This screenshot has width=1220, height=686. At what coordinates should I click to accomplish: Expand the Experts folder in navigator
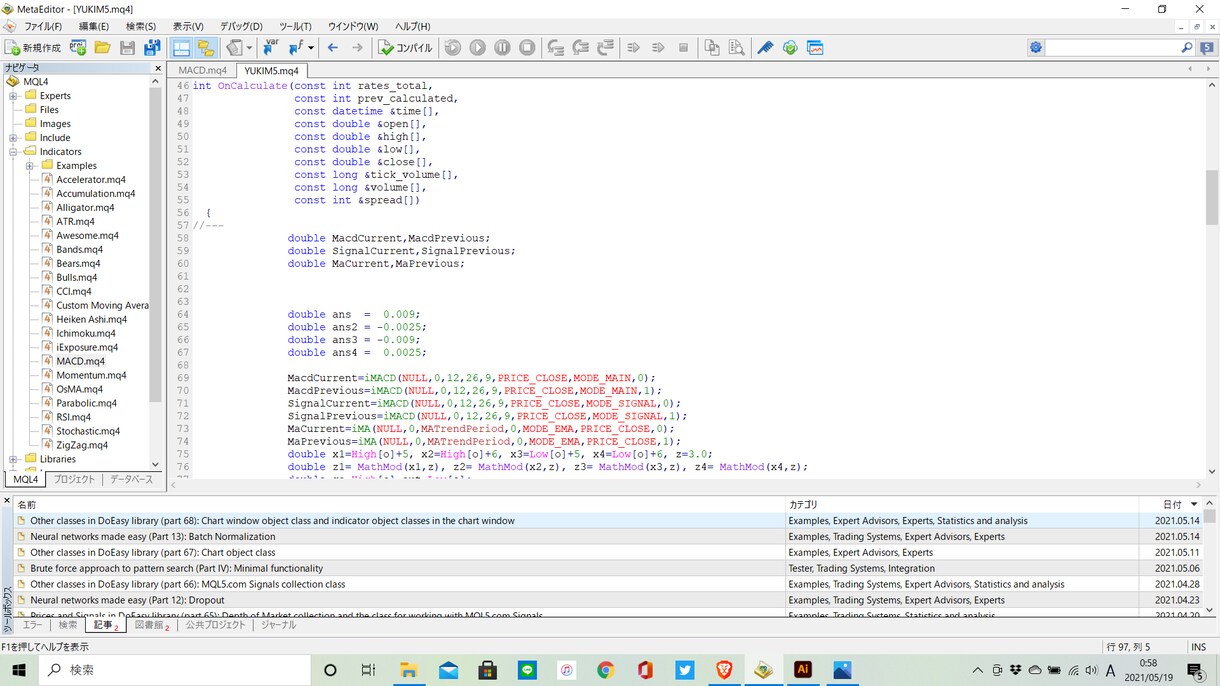(x=14, y=96)
